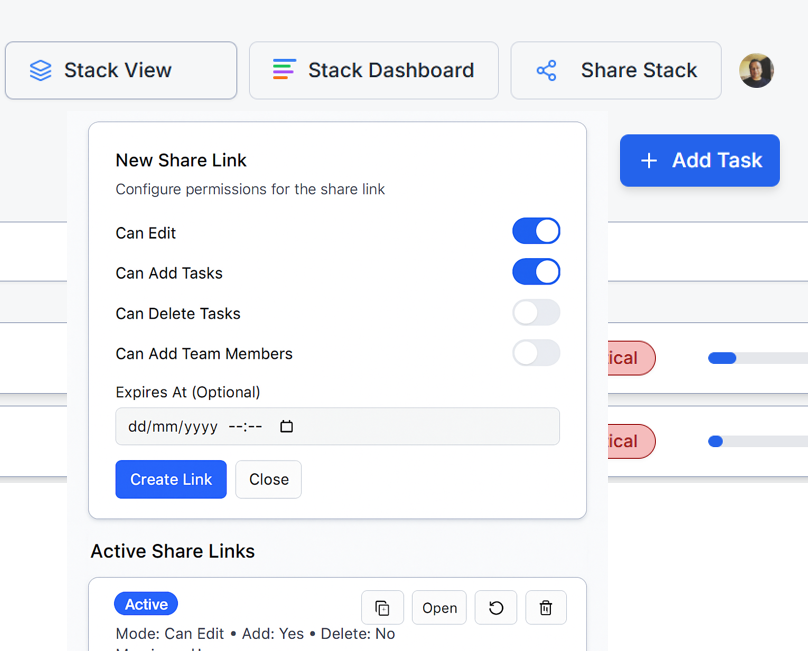Click the share-nodes icon beside Share Stack
This screenshot has width=808, height=654.
click(546, 70)
